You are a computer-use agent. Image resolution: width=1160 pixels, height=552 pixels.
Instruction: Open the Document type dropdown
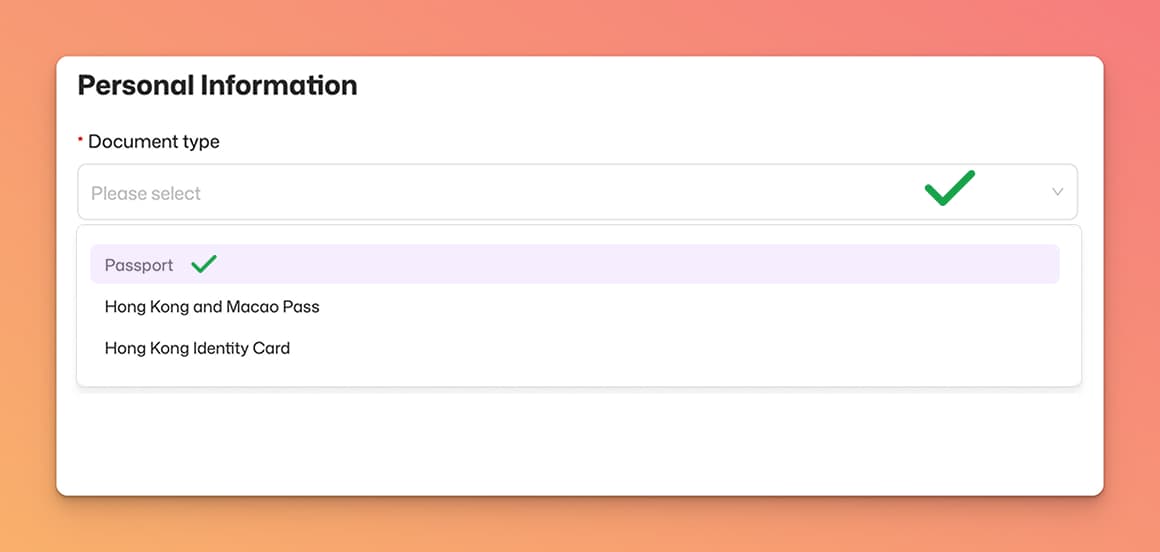(577, 192)
